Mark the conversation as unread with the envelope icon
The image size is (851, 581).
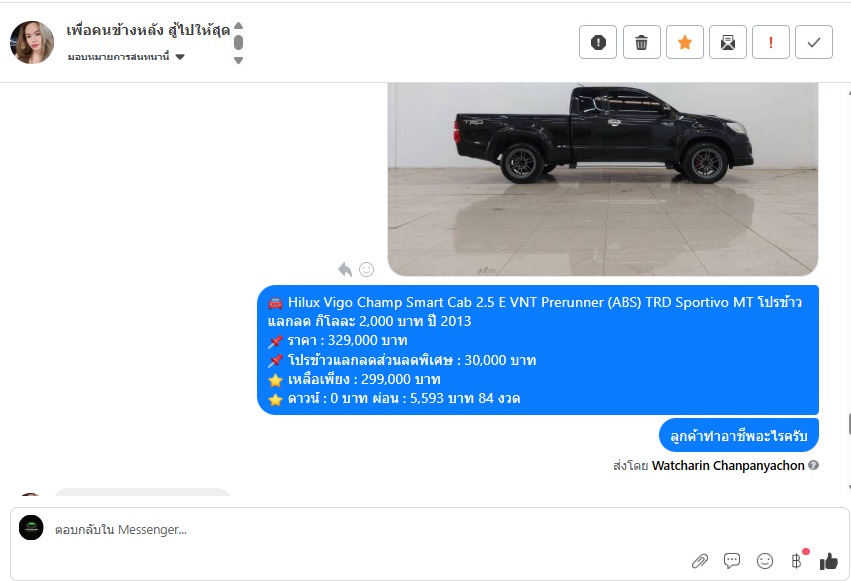click(x=728, y=42)
